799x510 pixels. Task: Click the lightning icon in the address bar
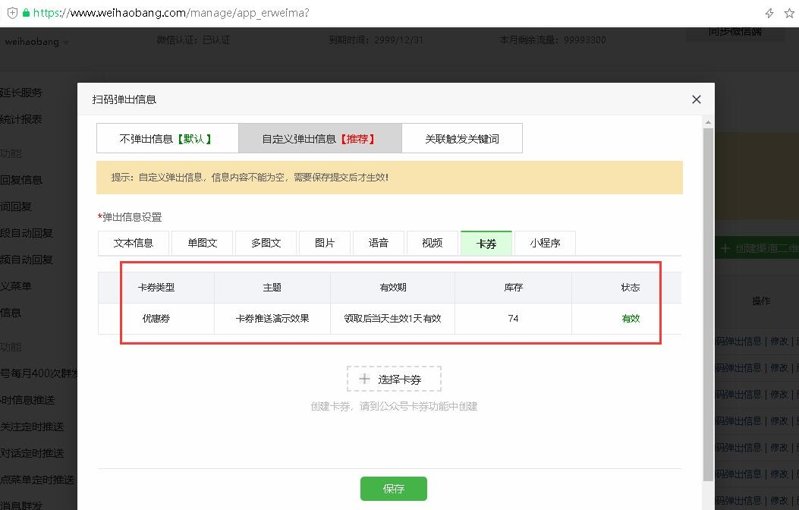pyautogui.click(x=769, y=13)
